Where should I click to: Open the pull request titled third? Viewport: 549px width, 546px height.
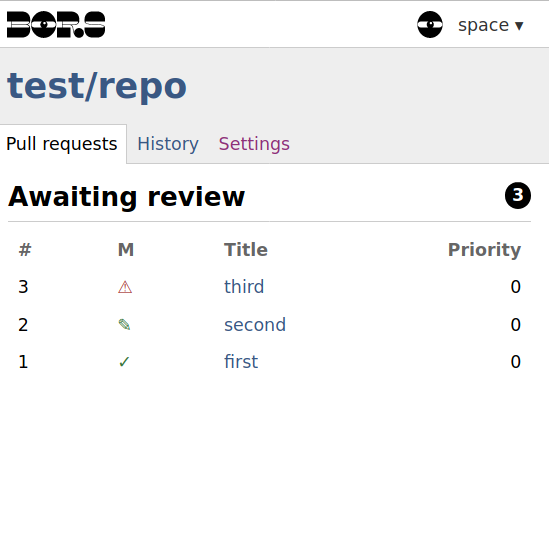(x=244, y=286)
